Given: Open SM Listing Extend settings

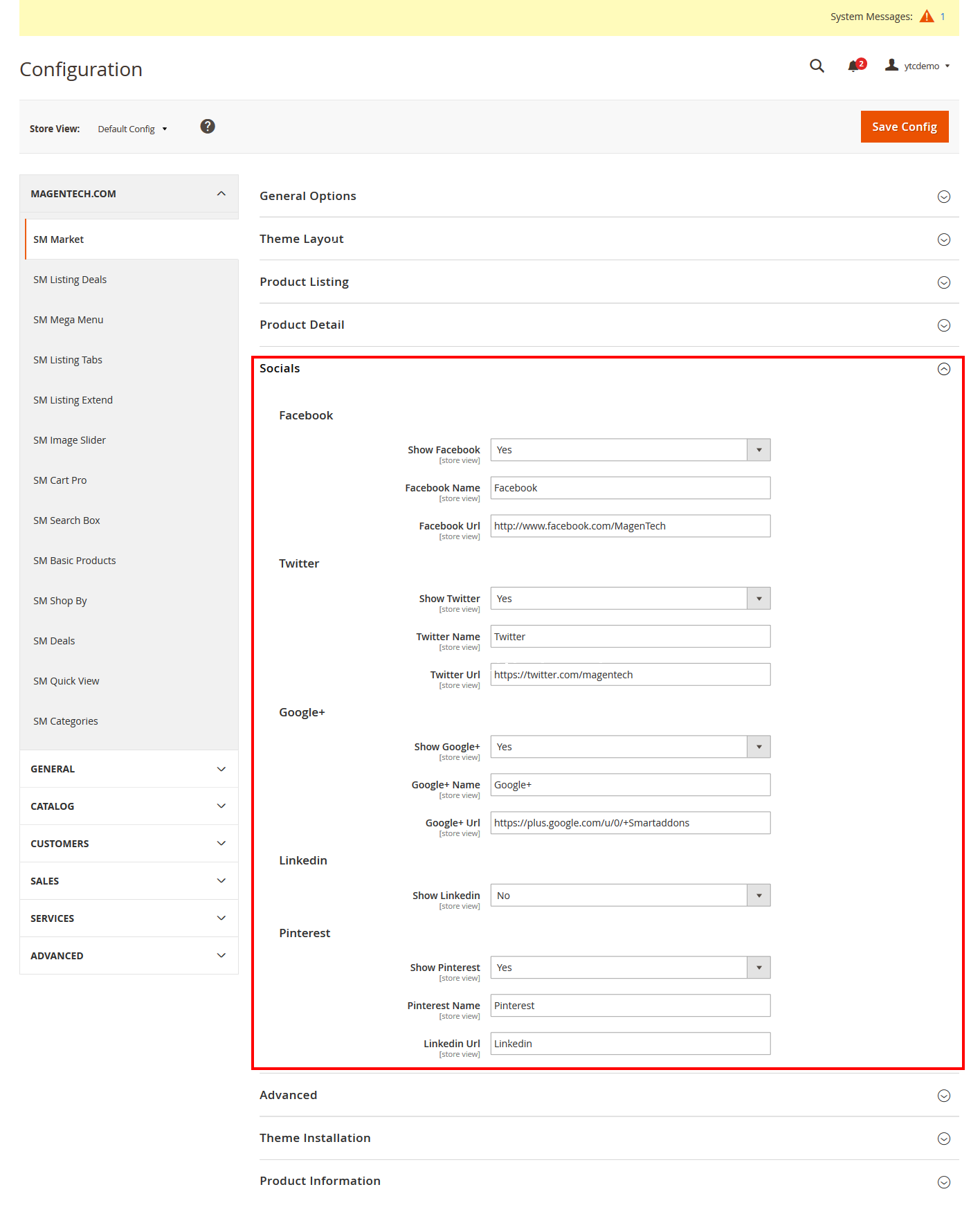Looking at the screenshot, I should click(129, 400).
